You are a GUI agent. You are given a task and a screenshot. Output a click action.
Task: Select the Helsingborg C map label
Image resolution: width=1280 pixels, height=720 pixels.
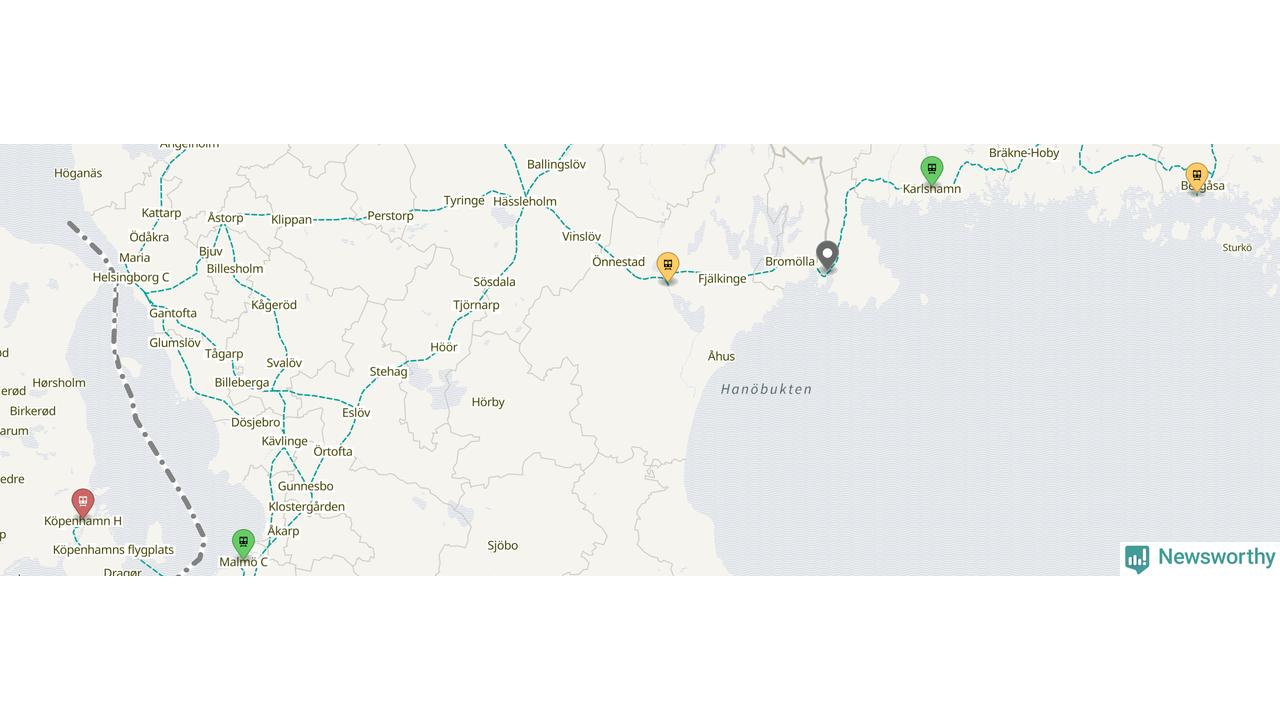(131, 277)
